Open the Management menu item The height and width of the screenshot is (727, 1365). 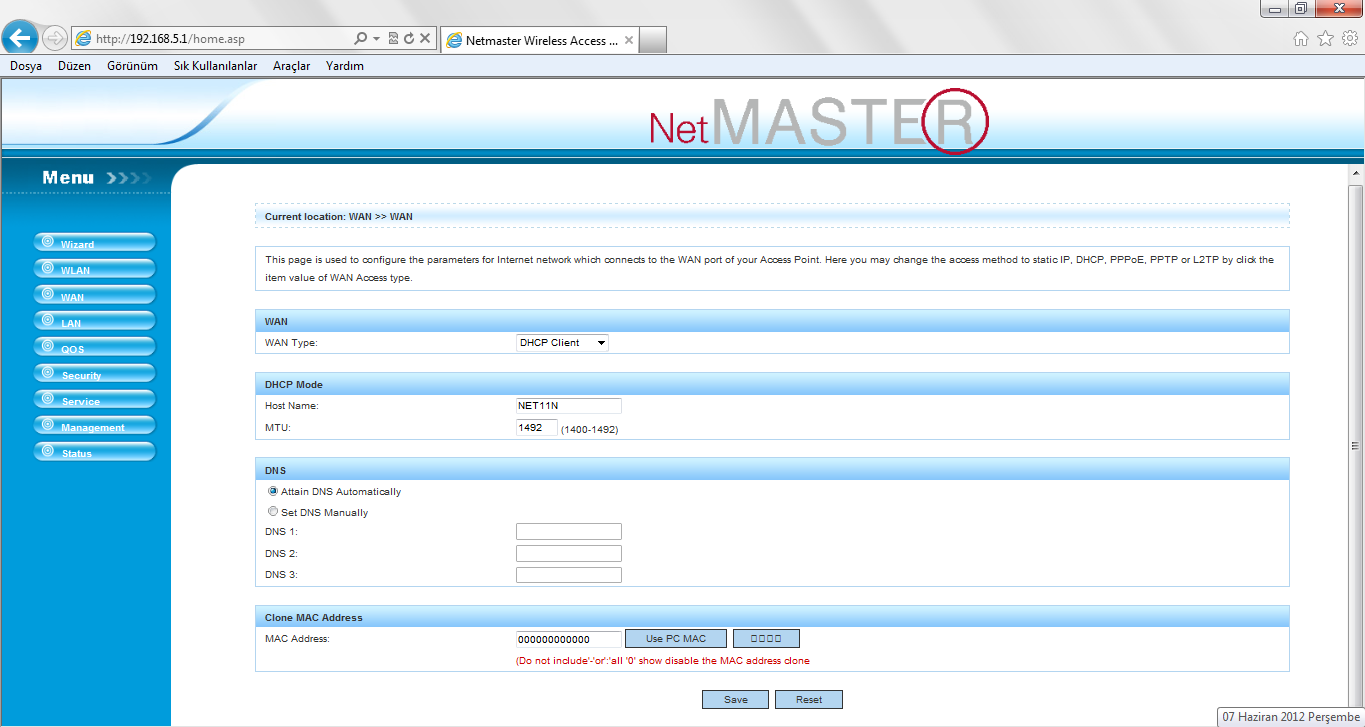click(95, 425)
